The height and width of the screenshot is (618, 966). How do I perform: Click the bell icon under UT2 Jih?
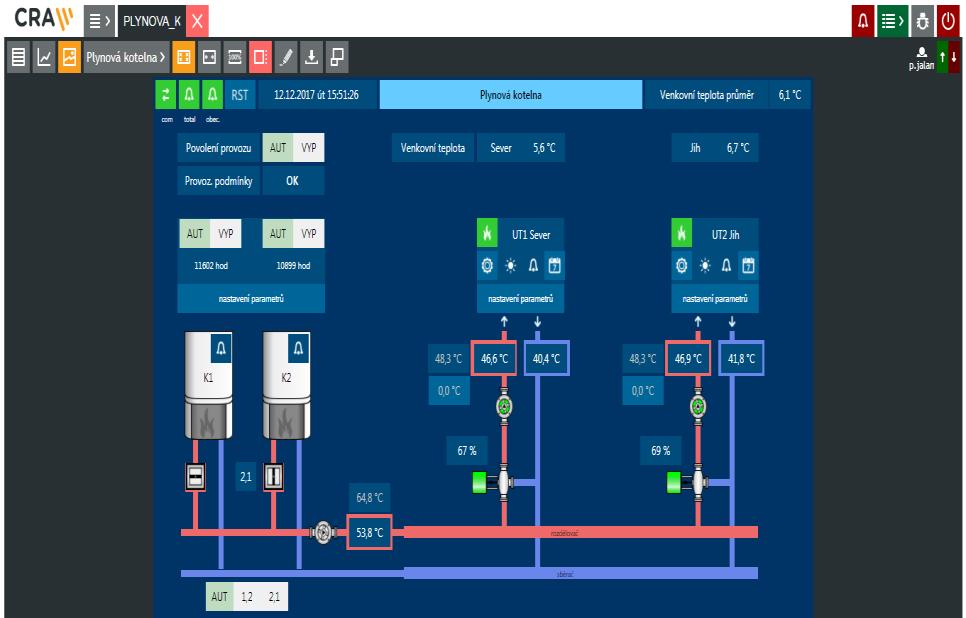[x=726, y=266]
